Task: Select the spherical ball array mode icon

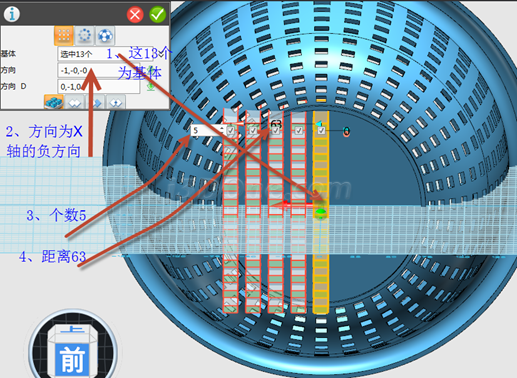Action: pyautogui.click(x=105, y=35)
